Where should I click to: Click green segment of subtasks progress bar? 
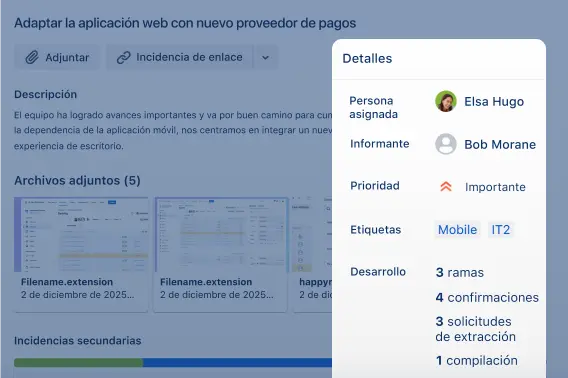(79, 362)
